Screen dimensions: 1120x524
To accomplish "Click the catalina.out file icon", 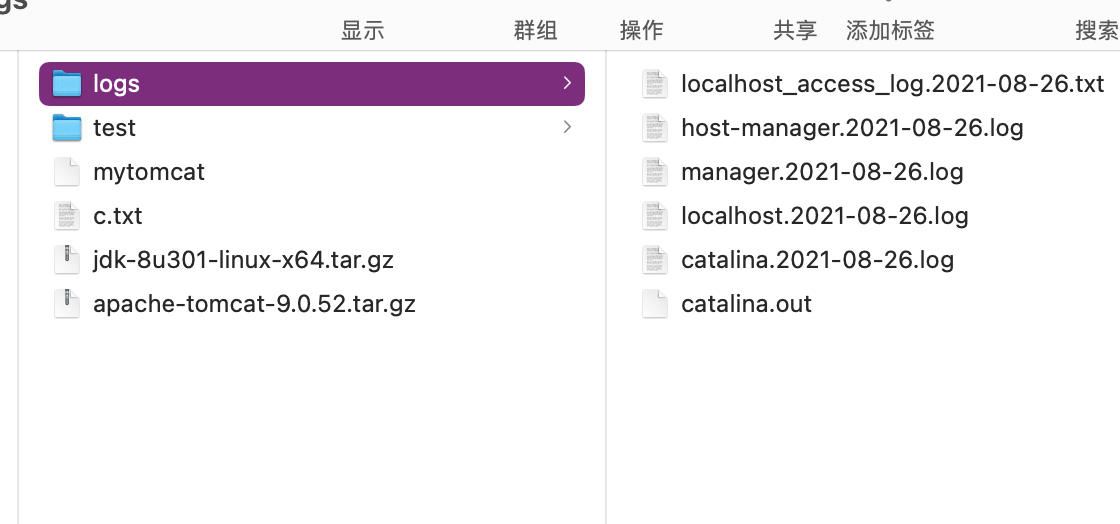I will coord(655,304).
